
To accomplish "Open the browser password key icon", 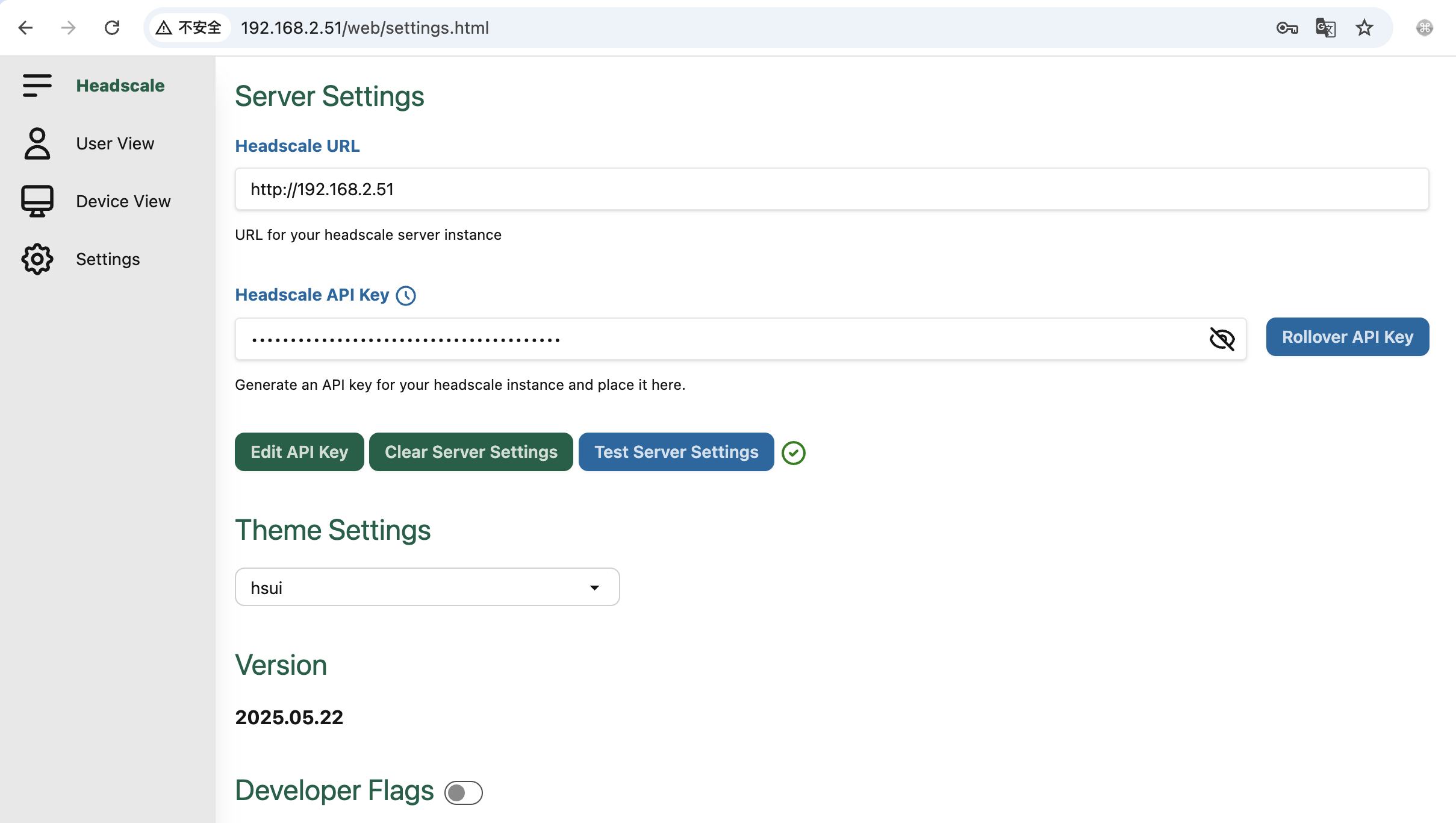I will point(1286,28).
